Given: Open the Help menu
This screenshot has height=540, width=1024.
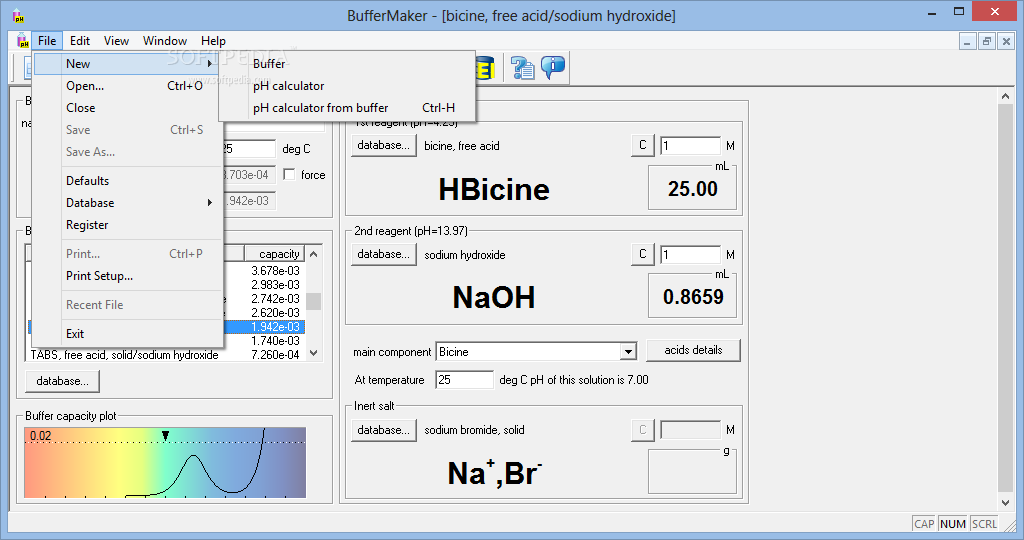Looking at the screenshot, I should click(x=213, y=40).
